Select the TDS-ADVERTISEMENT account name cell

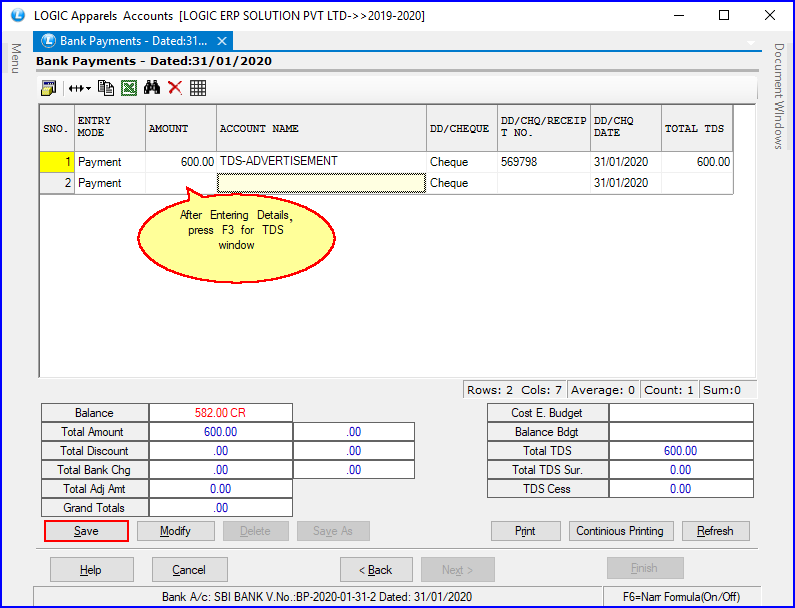click(x=321, y=162)
